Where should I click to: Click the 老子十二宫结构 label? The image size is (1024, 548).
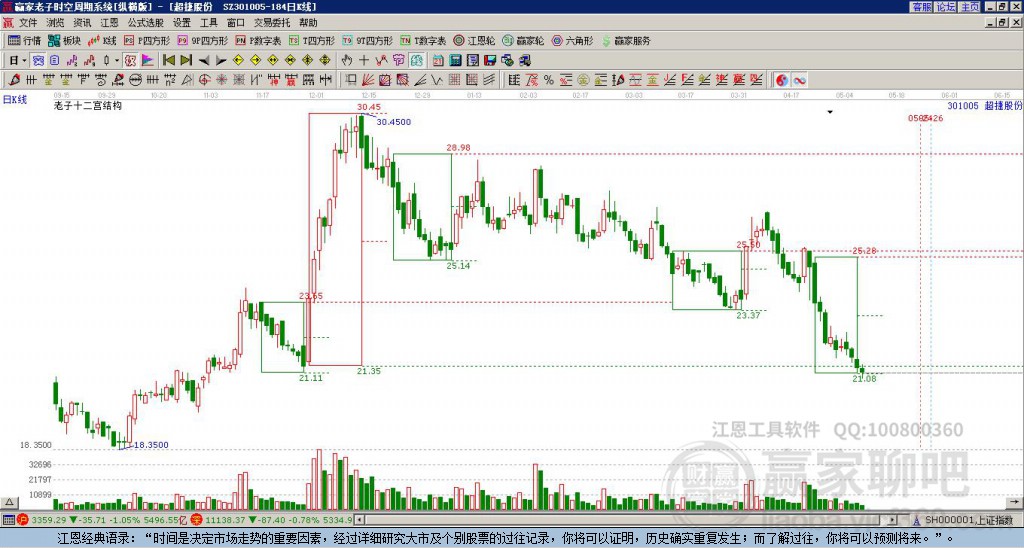(88, 105)
